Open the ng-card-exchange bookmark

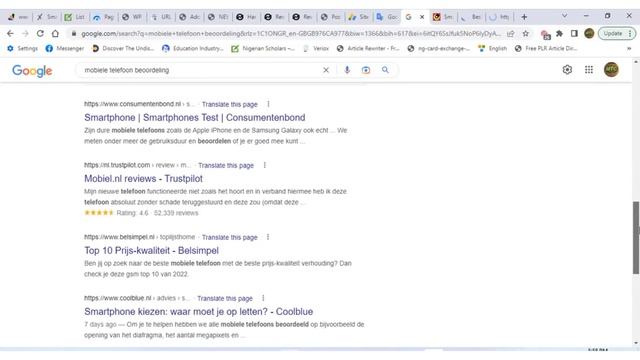pyautogui.click(x=439, y=48)
